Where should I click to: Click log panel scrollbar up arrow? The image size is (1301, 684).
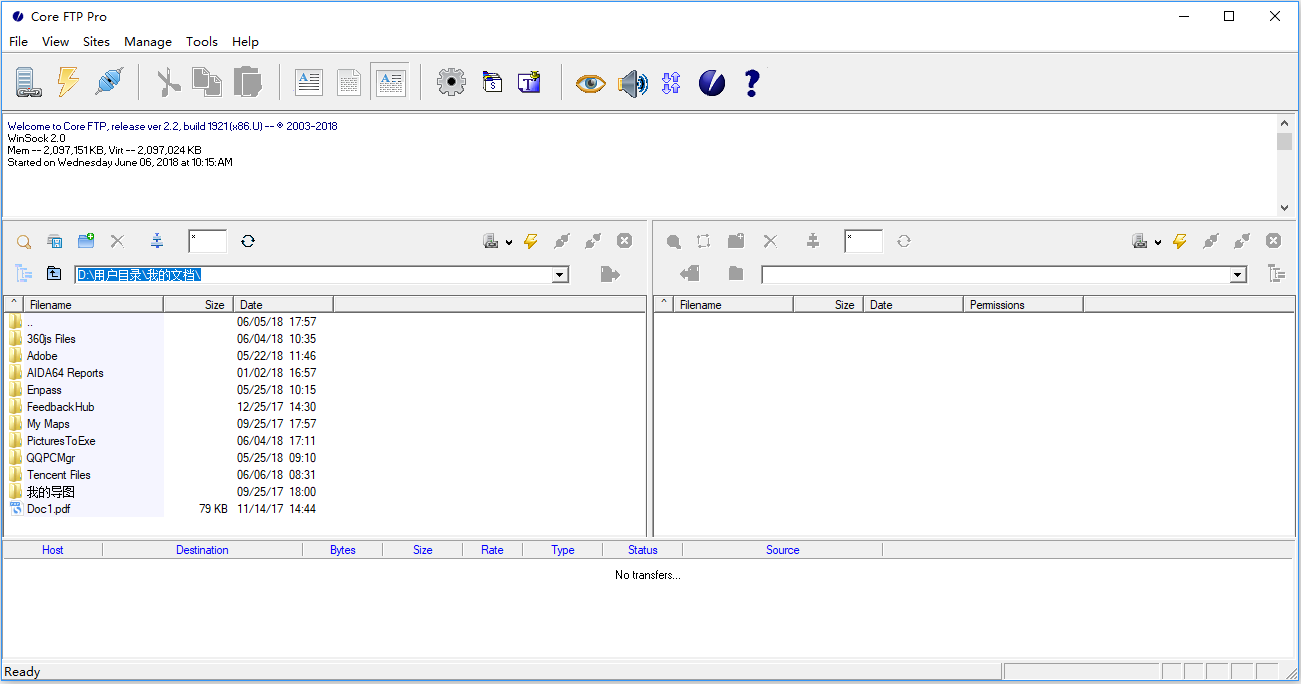pos(1285,123)
